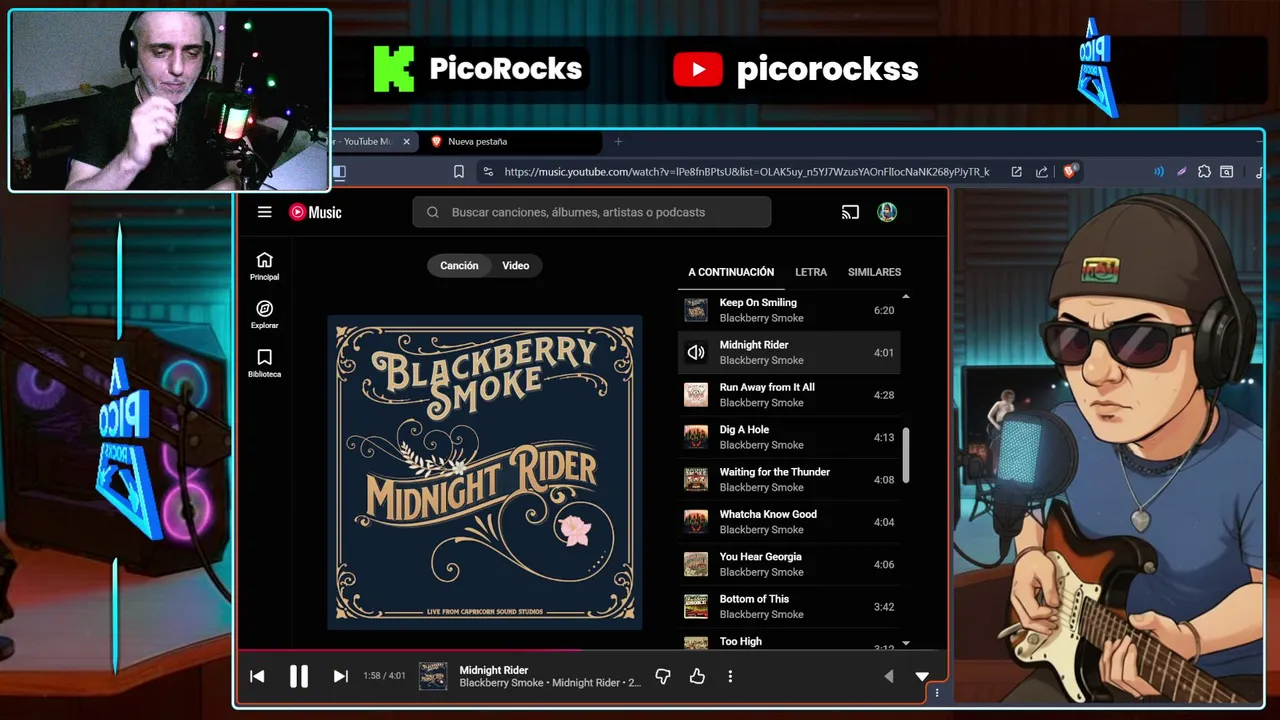Toggle the browser sidebar panel icon
1280x720 pixels.
pos(339,172)
